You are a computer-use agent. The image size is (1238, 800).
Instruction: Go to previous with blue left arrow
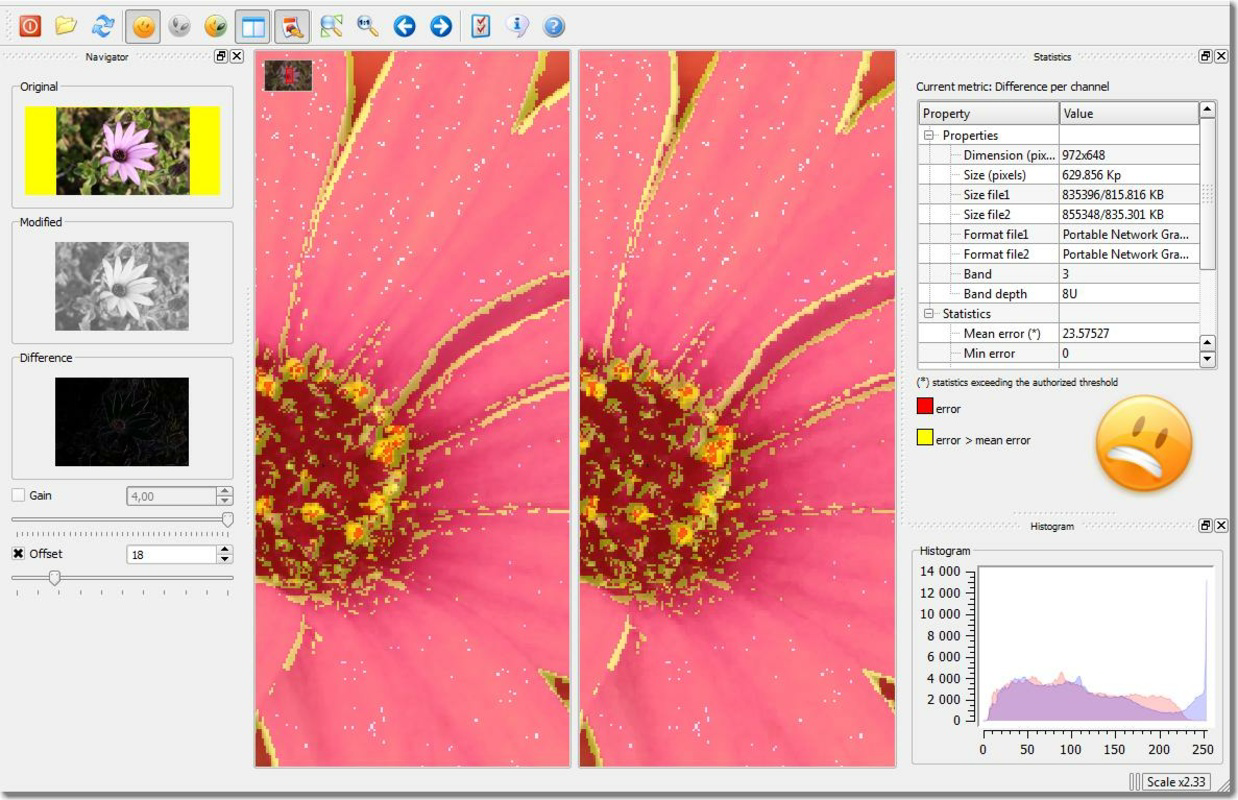[x=404, y=26]
